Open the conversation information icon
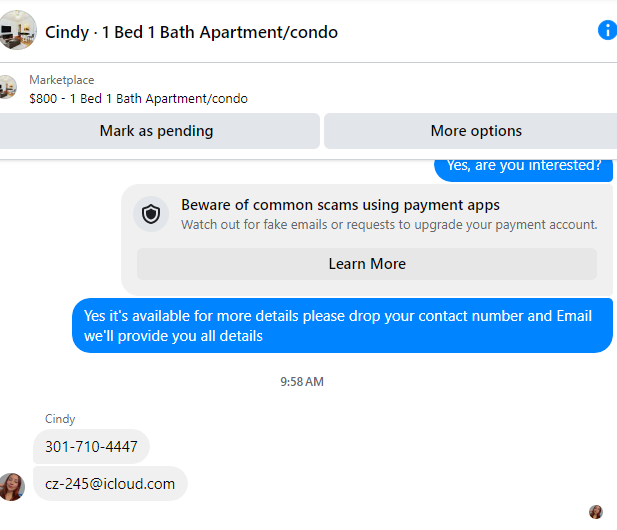The width and height of the screenshot is (617, 530). pos(606,30)
